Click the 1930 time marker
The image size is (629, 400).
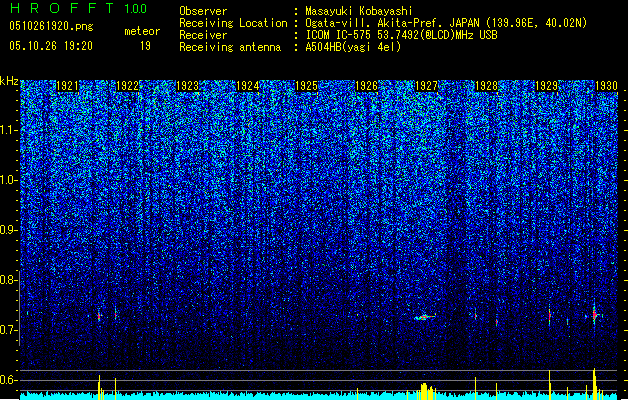pos(606,86)
